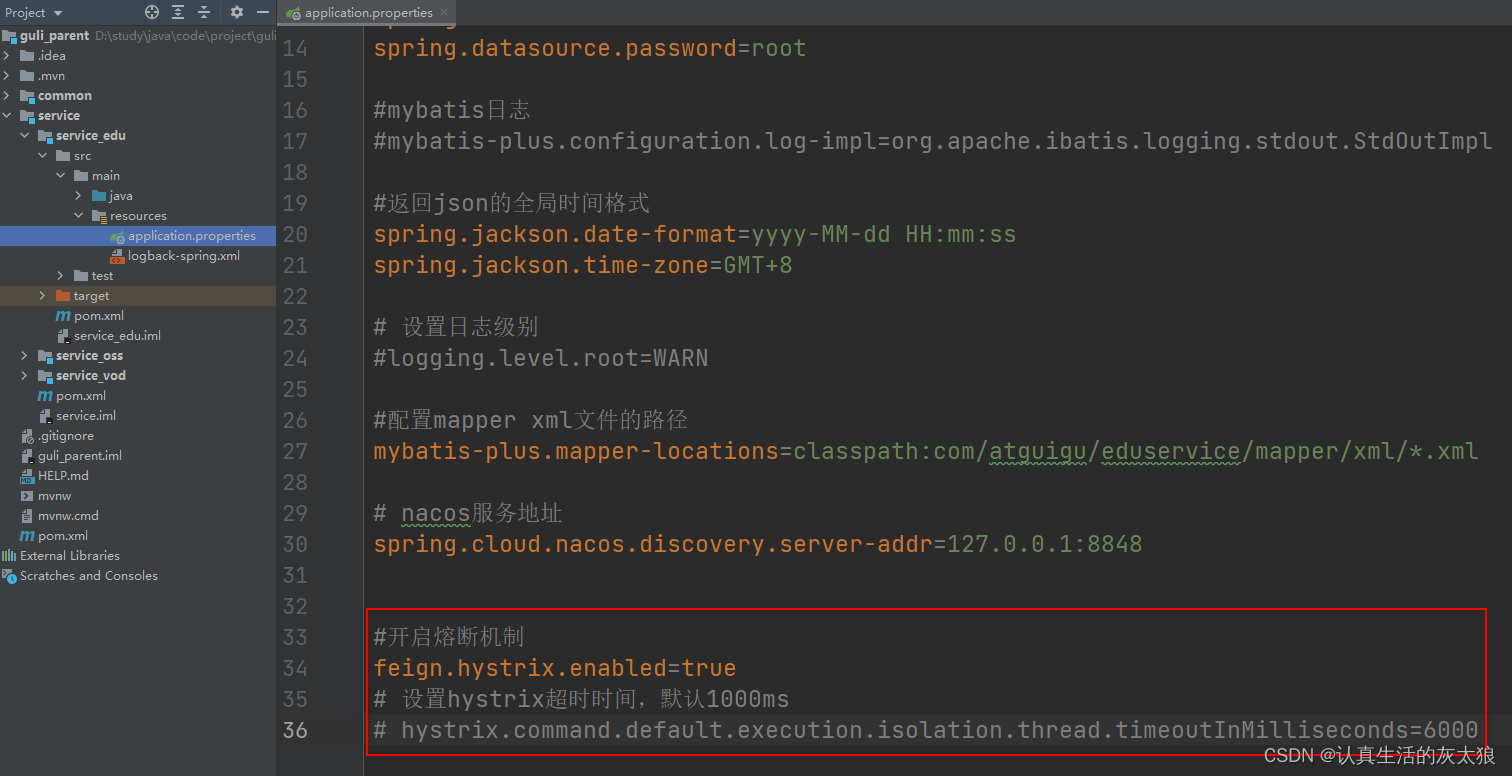The image size is (1512, 776).
Task: Click the hystrix timeoutInMilliseconds comment line
Action: click(x=926, y=730)
